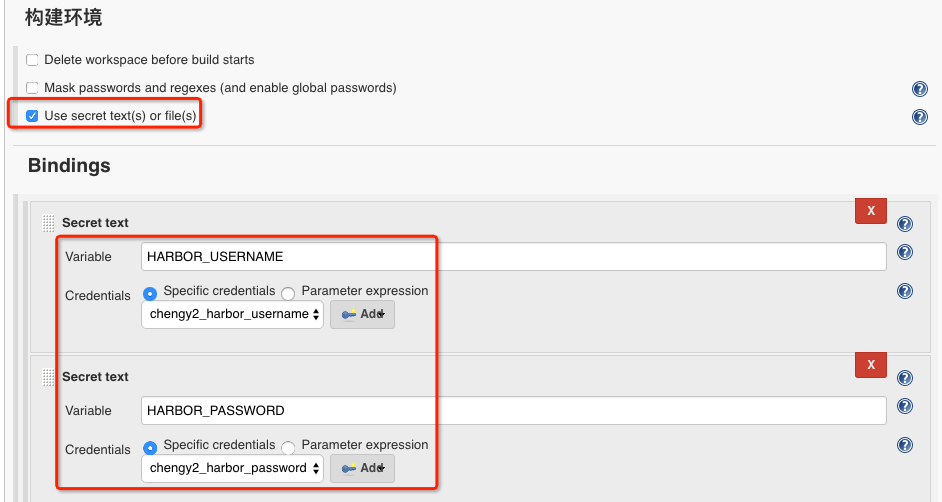Image resolution: width=942 pixels, height=502 pixels.
Task: Open help for chengy2_harbor_username credentials row
Action: pyautogui.click(x=904, y=291)
